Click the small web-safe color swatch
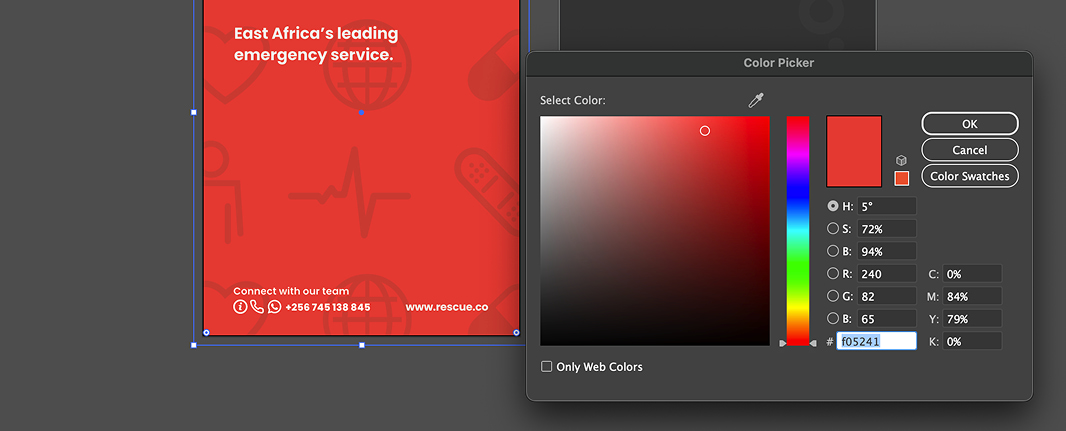Viewport: 1066px width, 431px height. 901,178
